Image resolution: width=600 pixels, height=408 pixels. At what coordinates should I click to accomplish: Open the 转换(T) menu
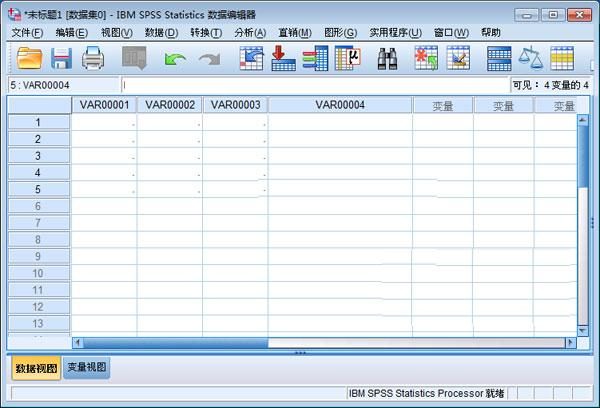click(x=206, y=33)
